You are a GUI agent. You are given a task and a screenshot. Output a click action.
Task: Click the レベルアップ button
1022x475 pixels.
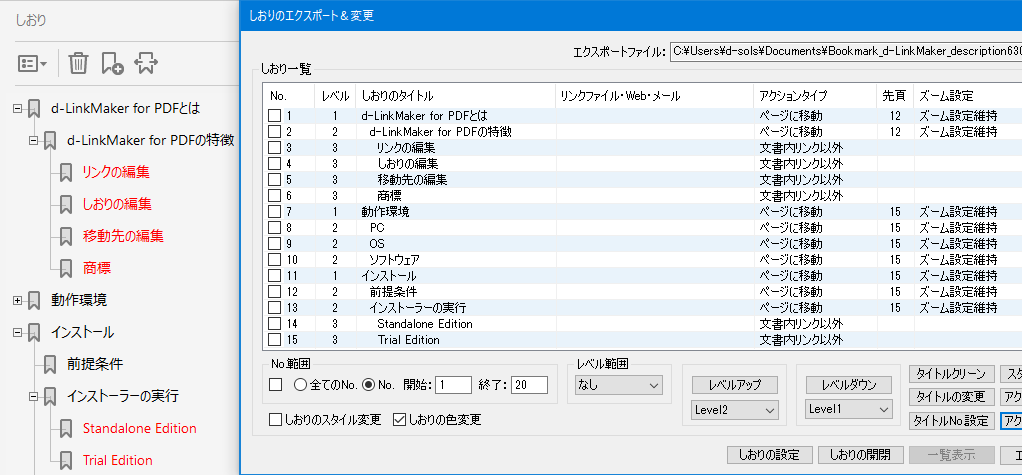[x=735, y=385]
